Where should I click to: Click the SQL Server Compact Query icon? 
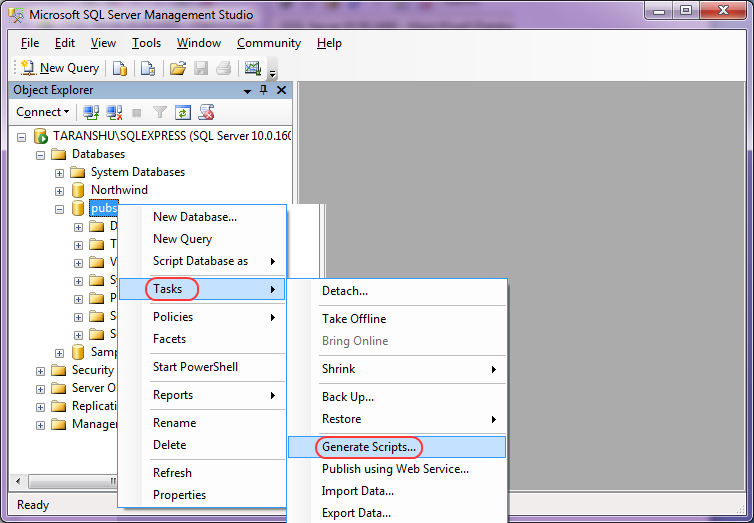click(x=148, y=68)
